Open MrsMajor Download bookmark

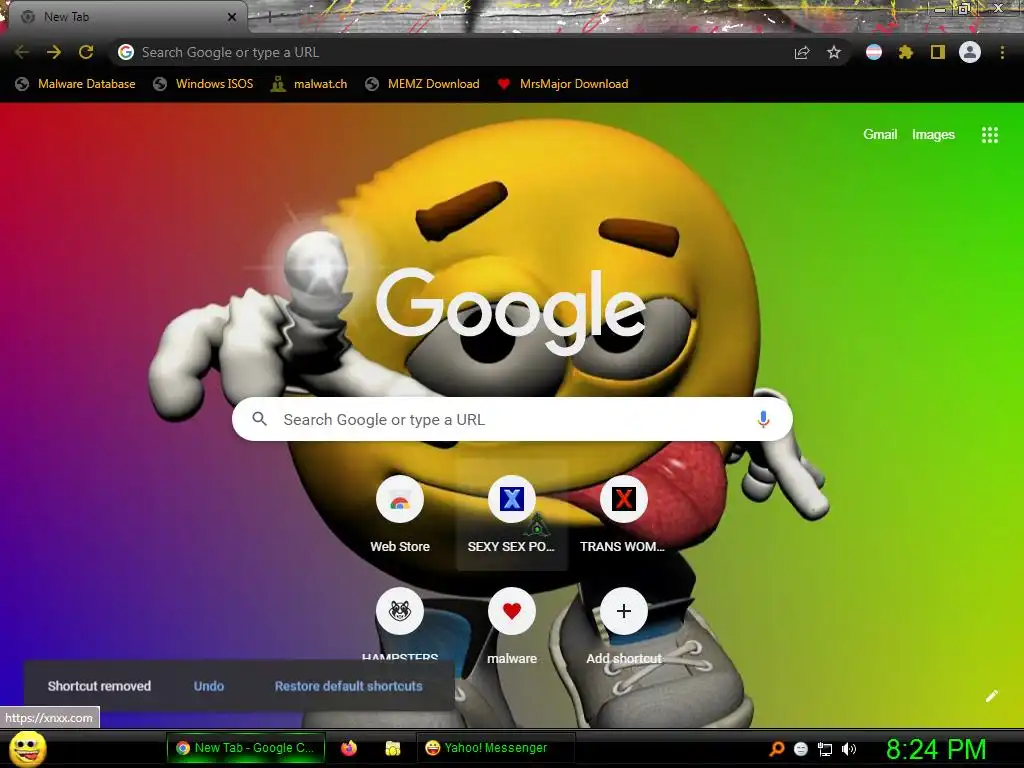563,84
